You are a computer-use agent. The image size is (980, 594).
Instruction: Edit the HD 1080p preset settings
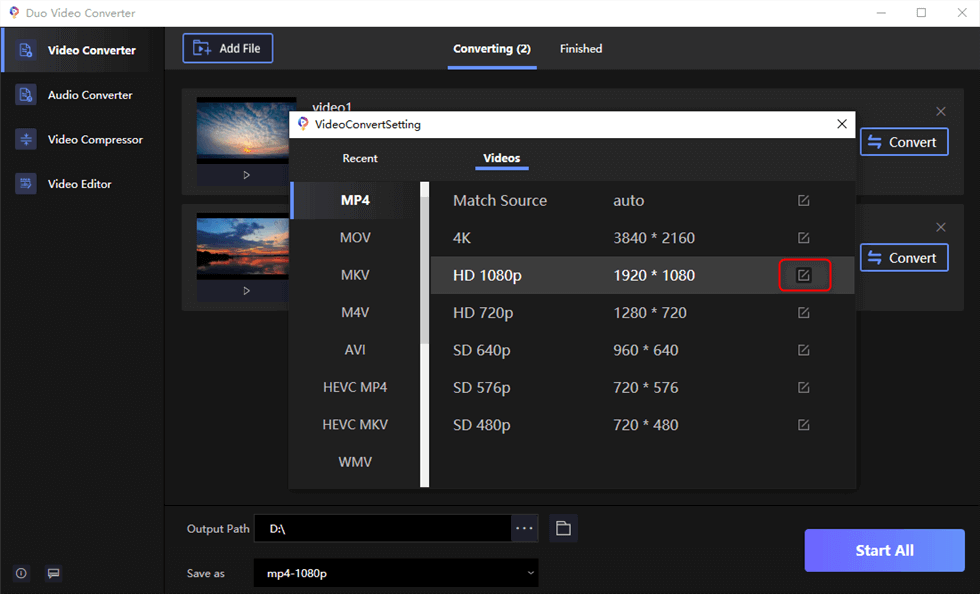(x=804, y=275)
